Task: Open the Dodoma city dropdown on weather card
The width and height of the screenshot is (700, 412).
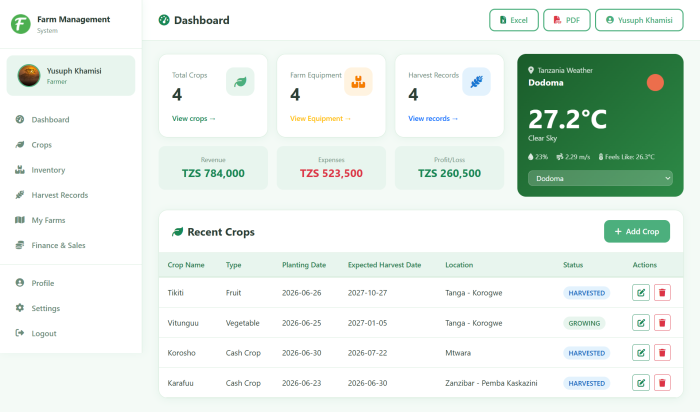Action: pos(600,178)
